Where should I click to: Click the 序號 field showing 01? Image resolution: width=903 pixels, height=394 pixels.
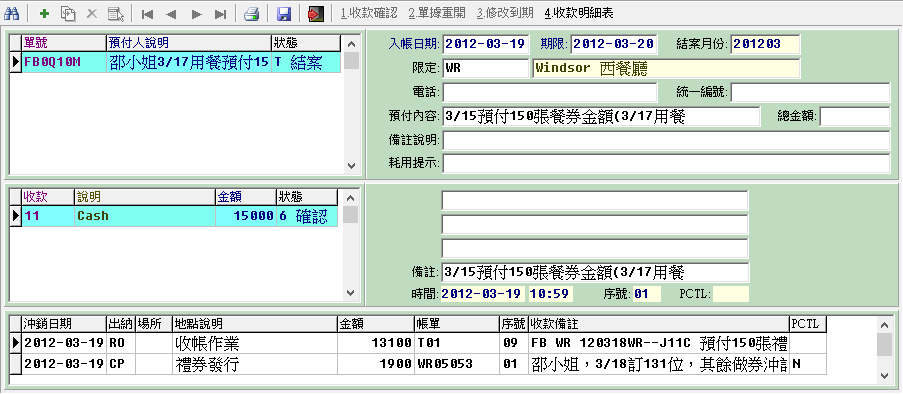646,294
